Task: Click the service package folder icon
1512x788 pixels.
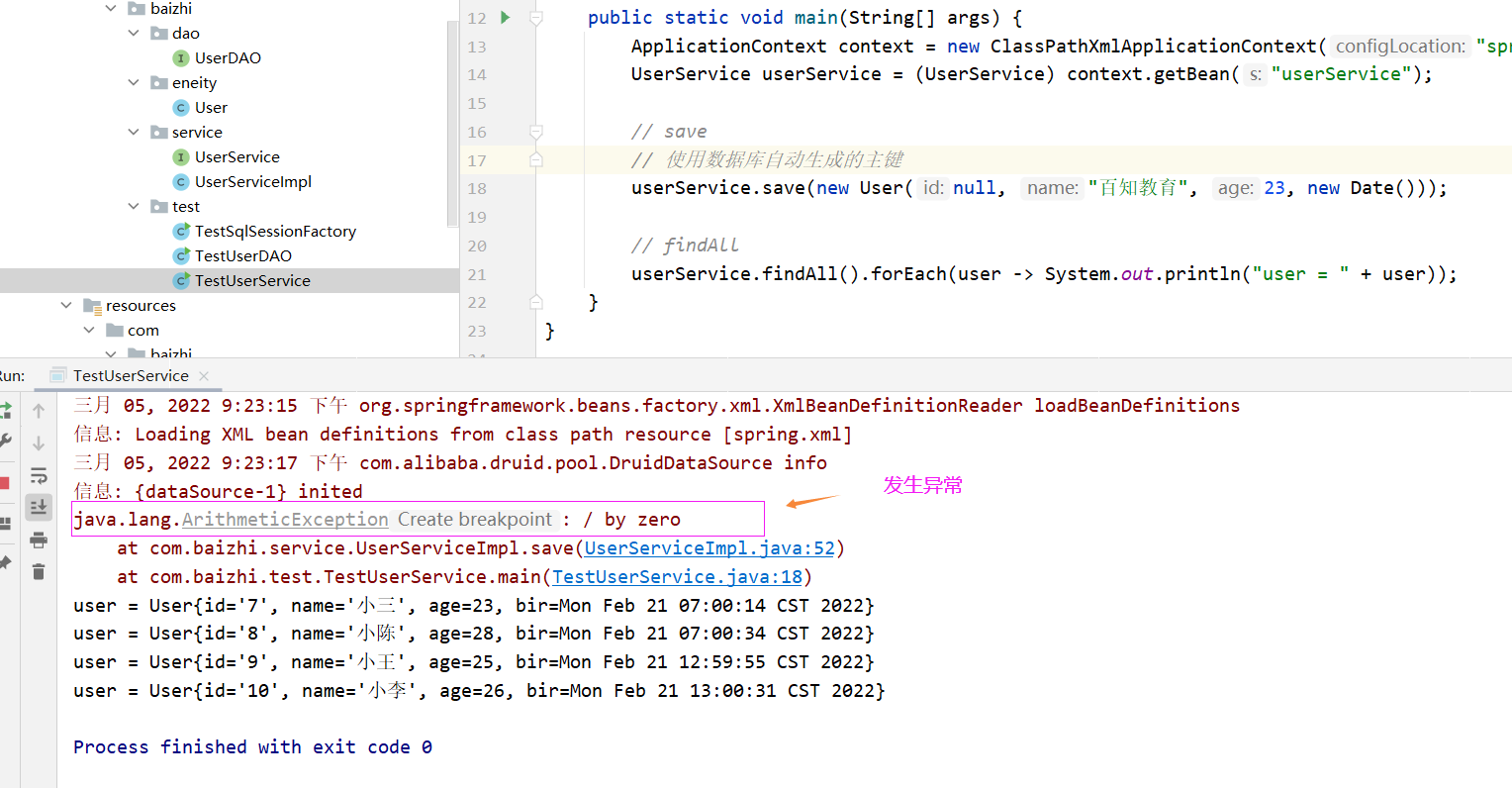Action: coord(158,133)
